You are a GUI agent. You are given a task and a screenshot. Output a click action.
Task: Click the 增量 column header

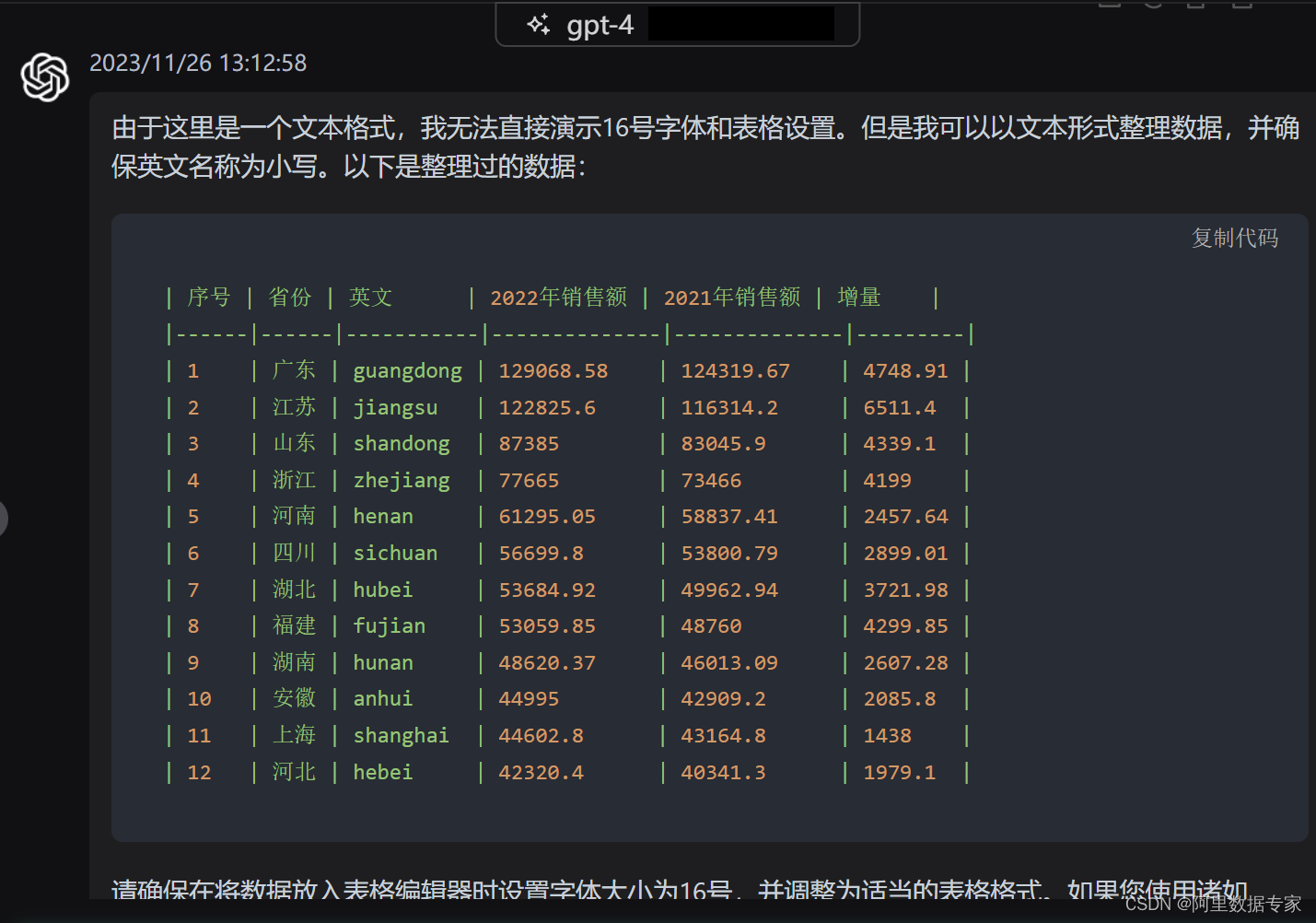[x=859, y=298]
